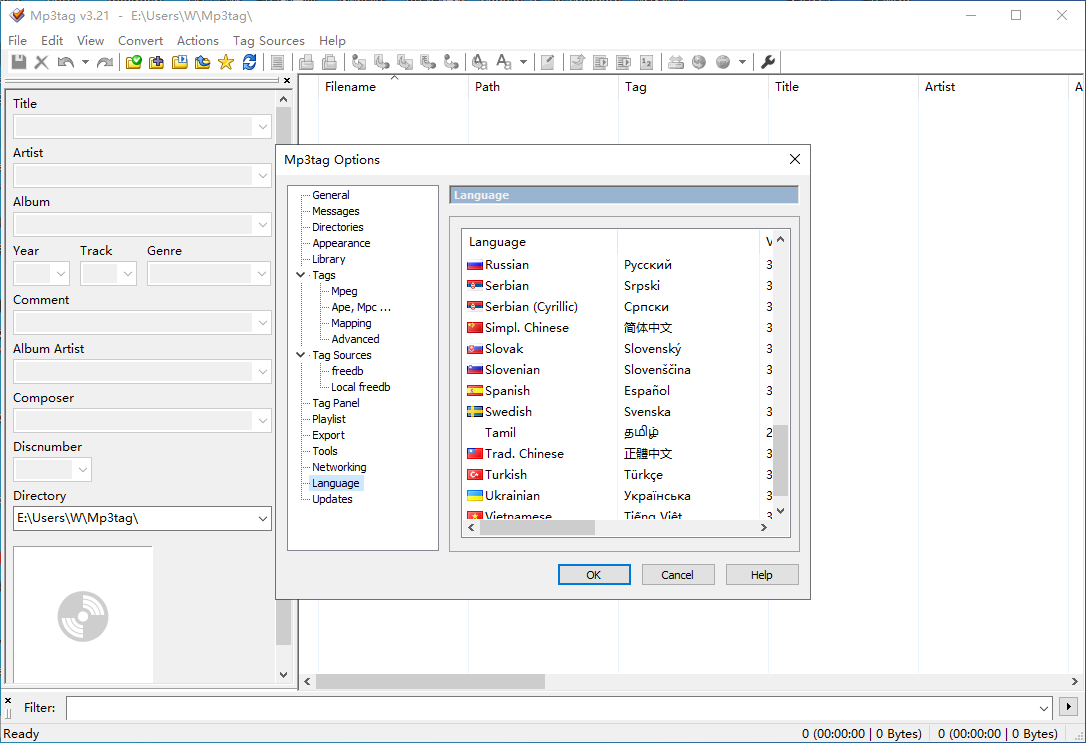Viewport: 1086px width, 743px height.
Task: Open the File menu
Action: (17, 41)
